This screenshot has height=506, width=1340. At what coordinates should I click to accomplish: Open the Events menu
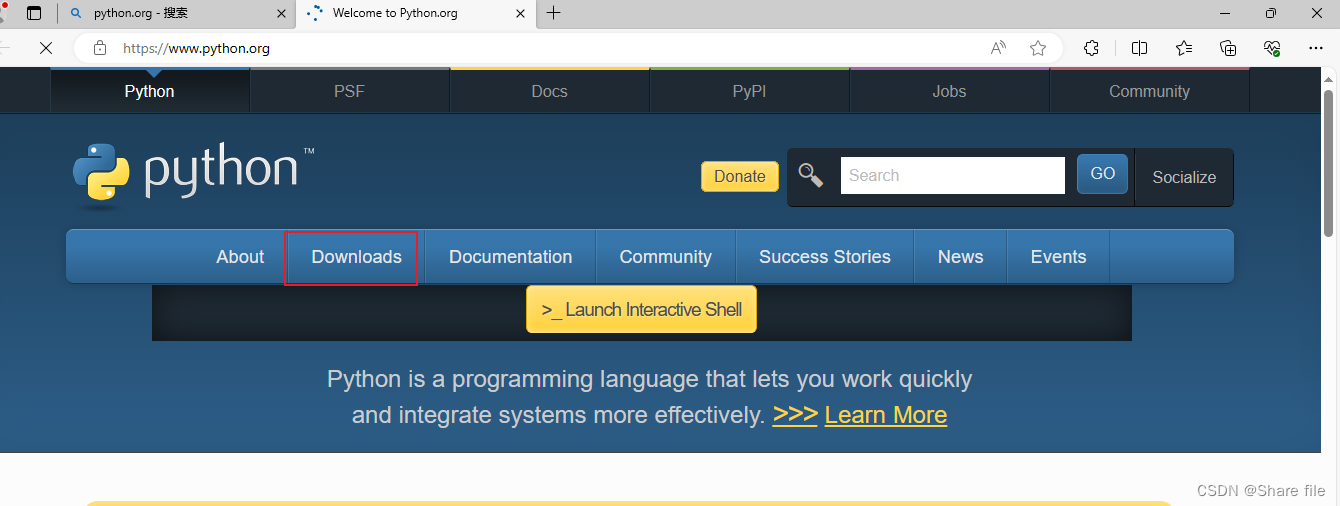[1058, 257]
